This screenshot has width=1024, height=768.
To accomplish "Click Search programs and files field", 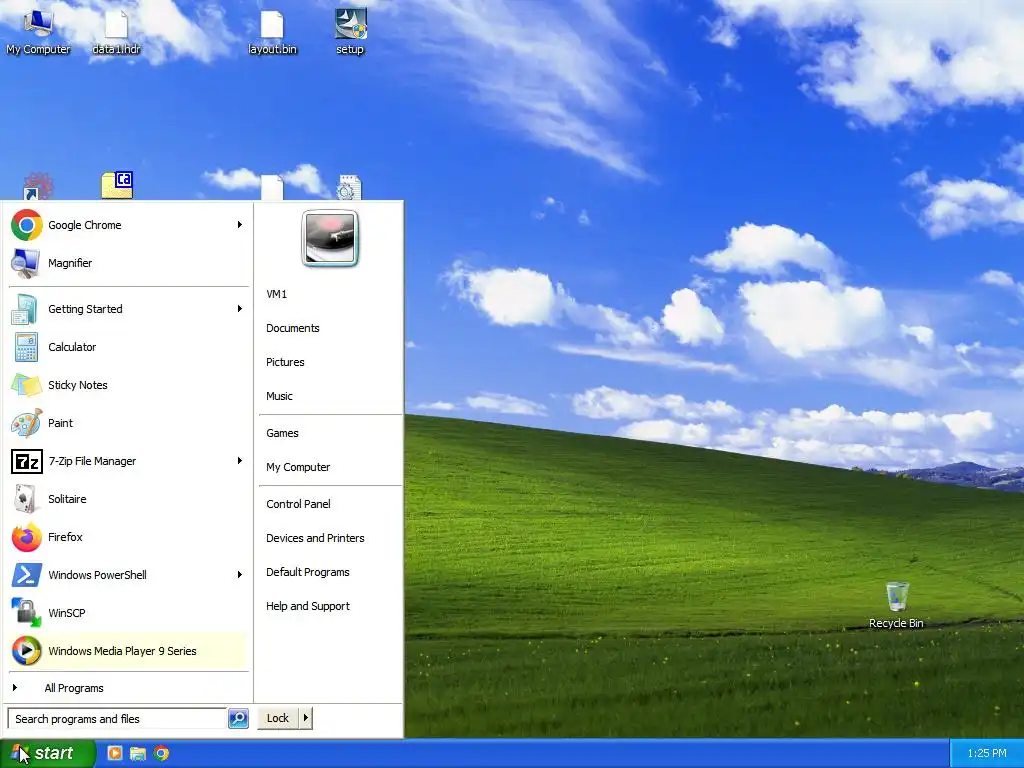I will click(117, 718).
